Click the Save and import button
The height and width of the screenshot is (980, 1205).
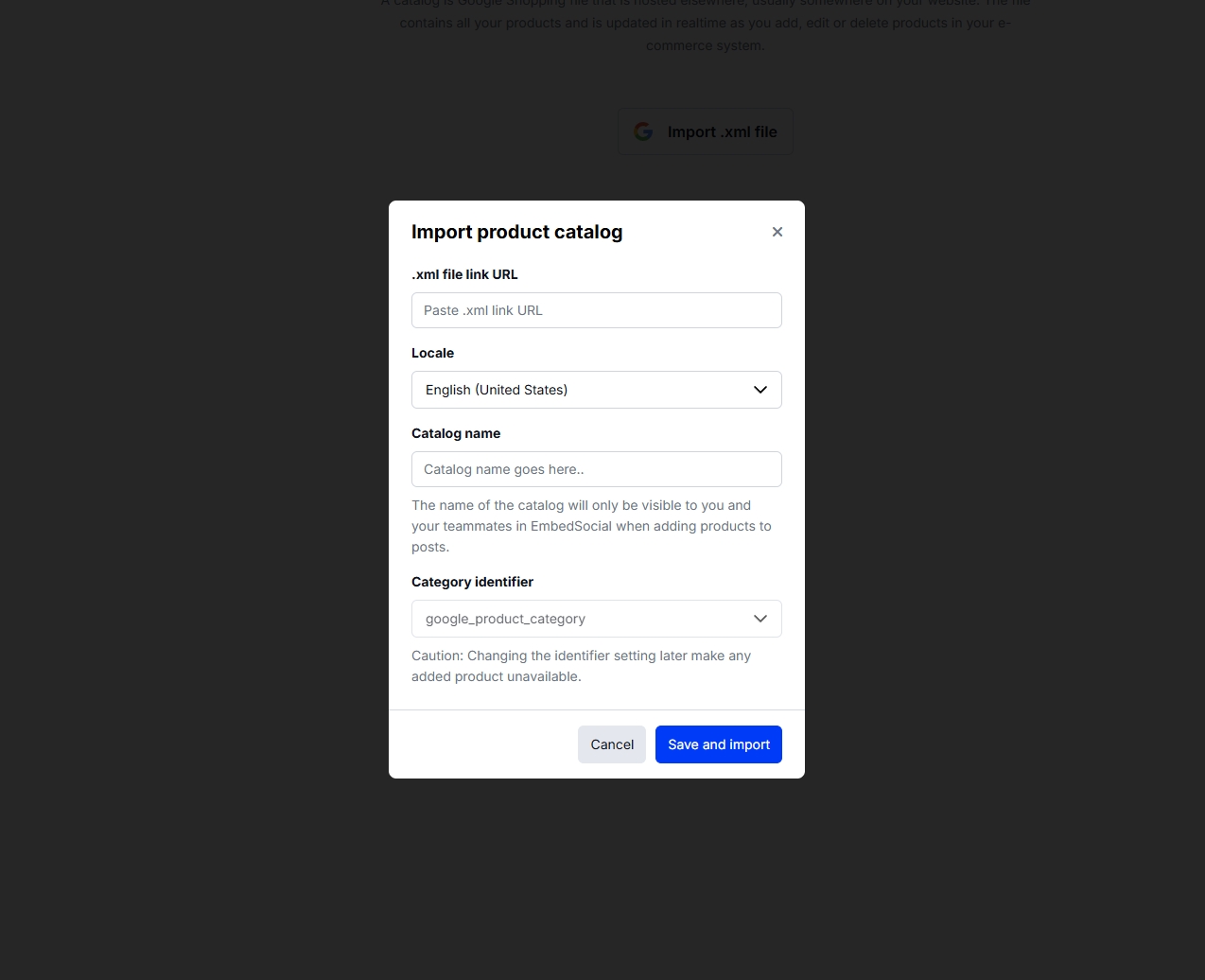coord(718,744)
